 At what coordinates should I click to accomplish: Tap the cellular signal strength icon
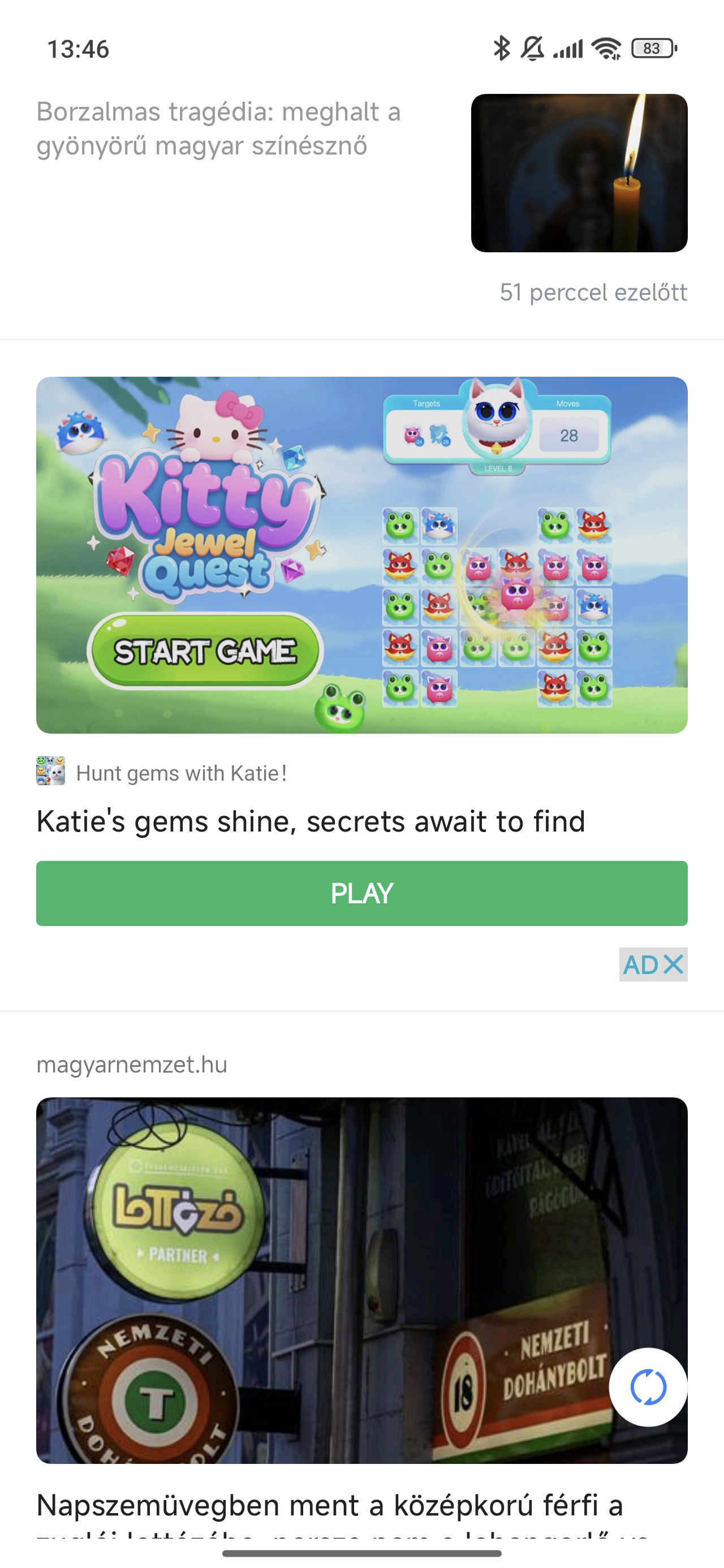(568, 49)
